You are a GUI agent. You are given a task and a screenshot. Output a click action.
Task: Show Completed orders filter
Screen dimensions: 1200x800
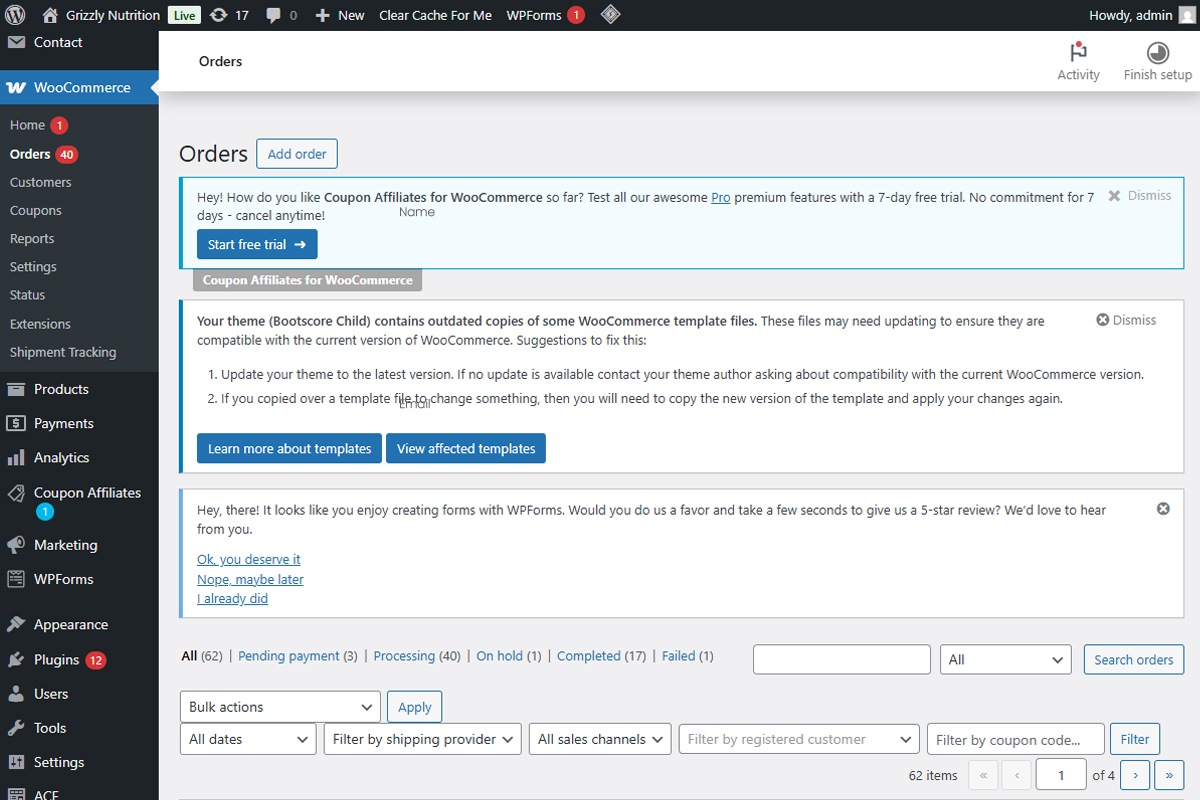(602, 656)
